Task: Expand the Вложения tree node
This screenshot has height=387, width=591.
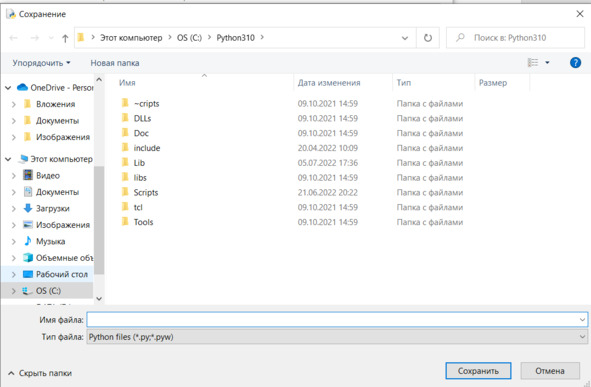Action: coord(14,104)
